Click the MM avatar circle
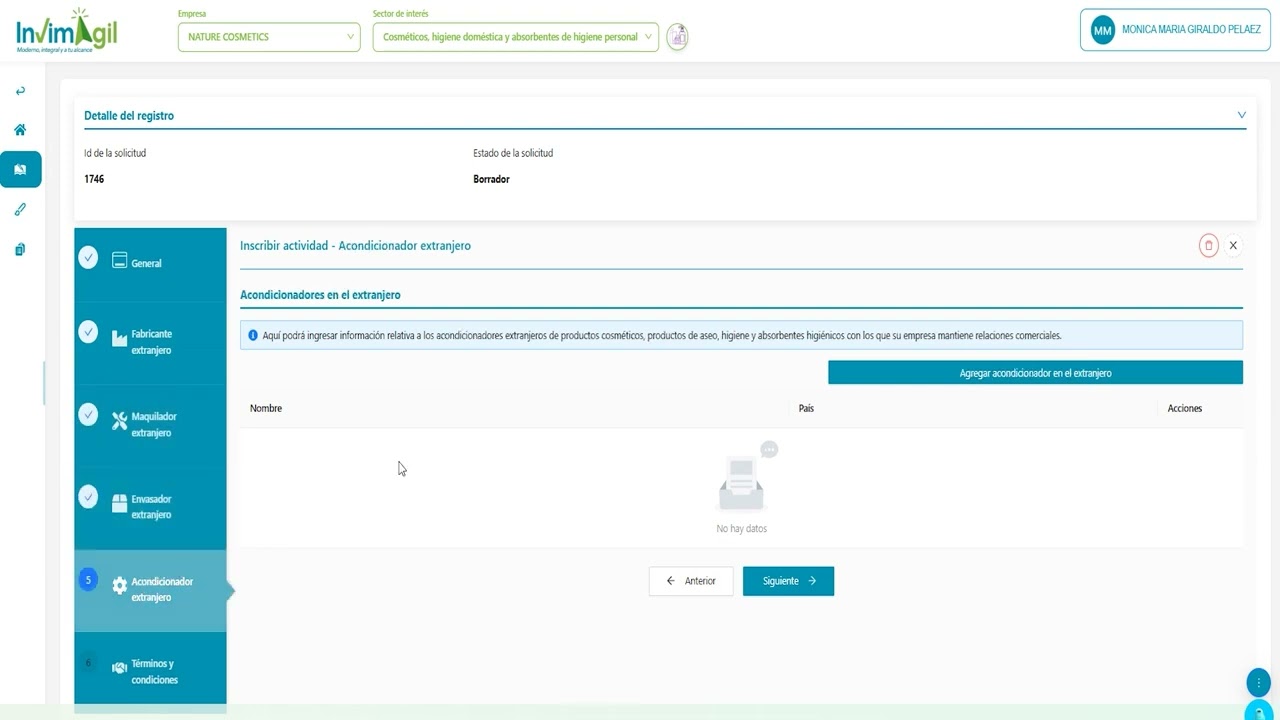This screenshot has width=1280, height=720. (x=1103, y=31)
